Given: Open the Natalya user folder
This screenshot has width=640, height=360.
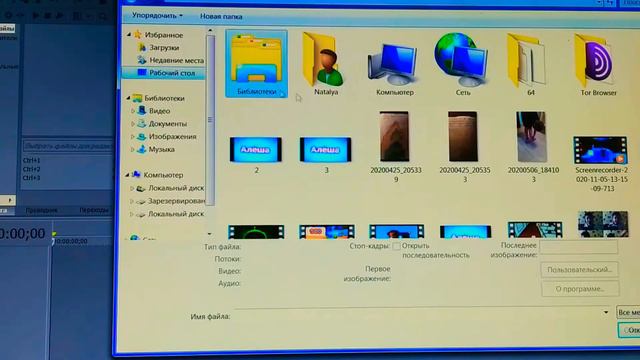Looking at the screenshot, I should (x=325, y=64).
